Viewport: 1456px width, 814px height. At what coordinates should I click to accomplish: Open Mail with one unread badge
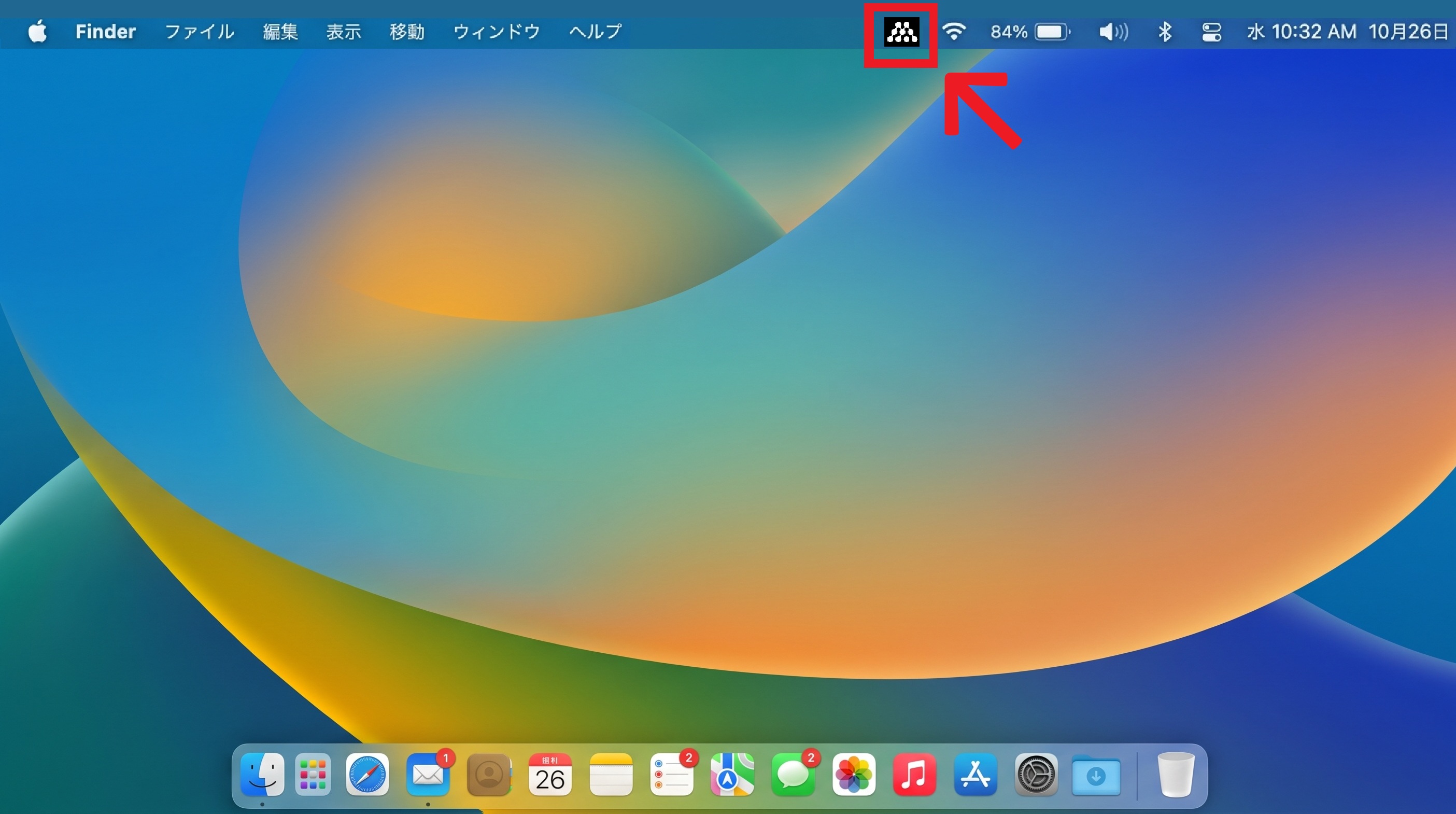click(x=428, y=775)
